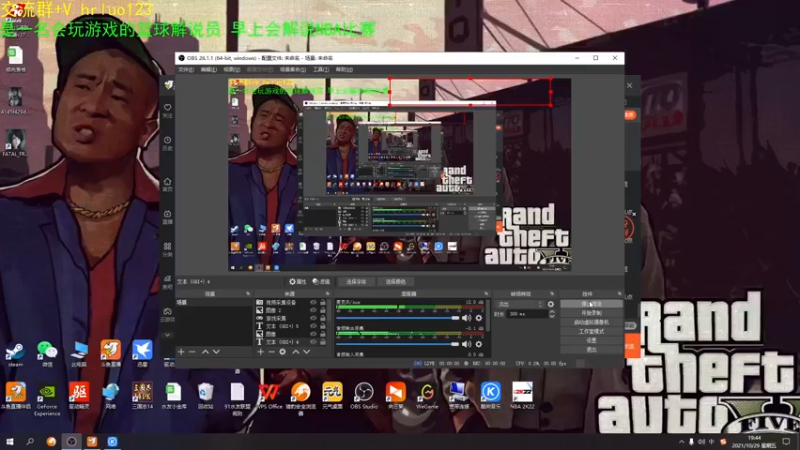Pop out the Sources dock header icon
Image resolution: width=800 pixels, height=450 pixels.
[328, 294]
